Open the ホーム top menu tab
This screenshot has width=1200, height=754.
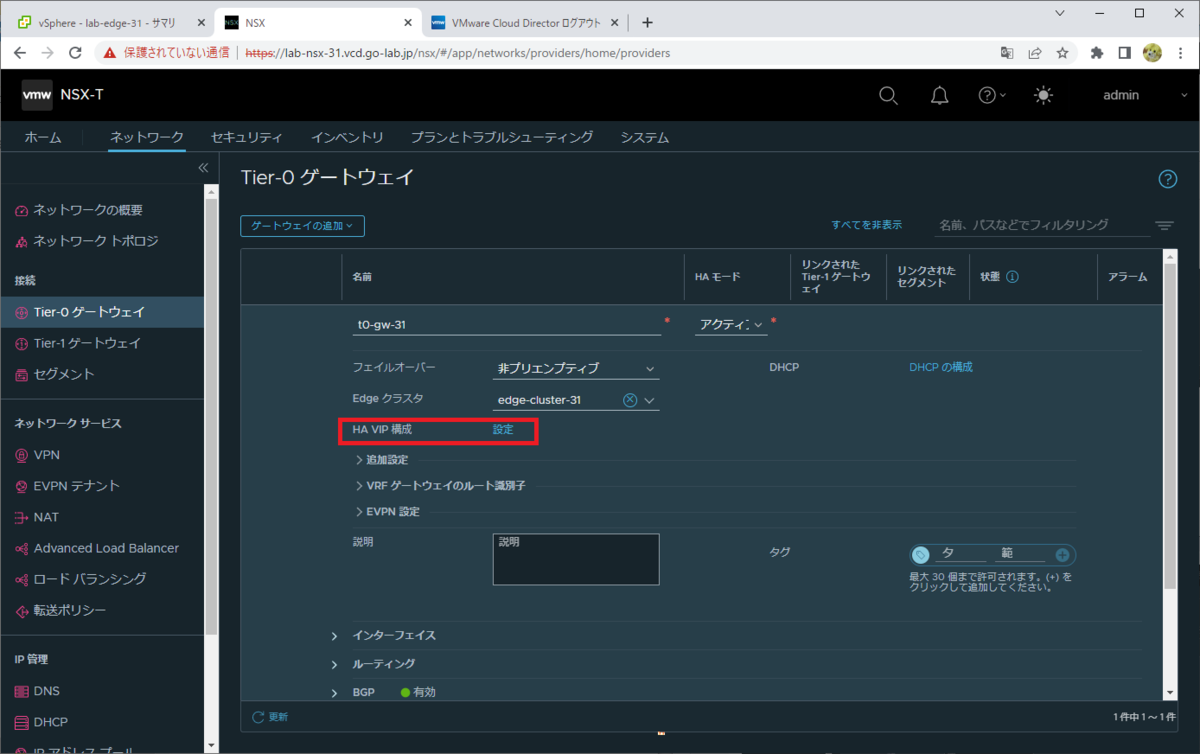(43, 137)
